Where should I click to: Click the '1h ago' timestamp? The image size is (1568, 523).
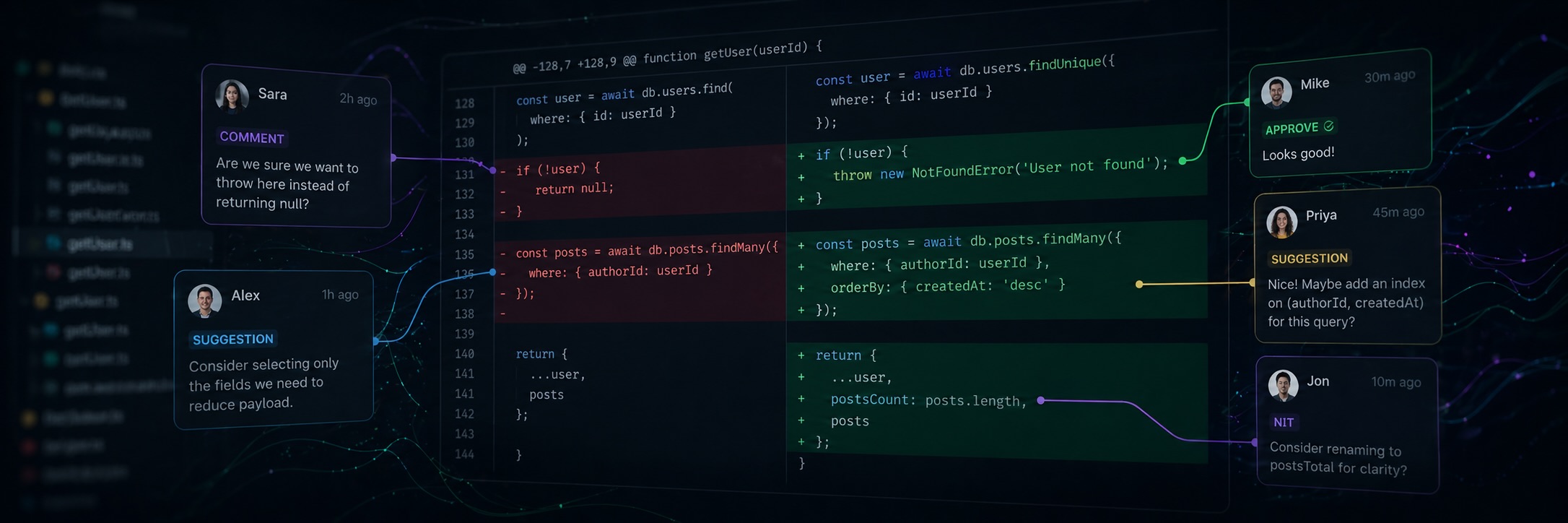340,295
